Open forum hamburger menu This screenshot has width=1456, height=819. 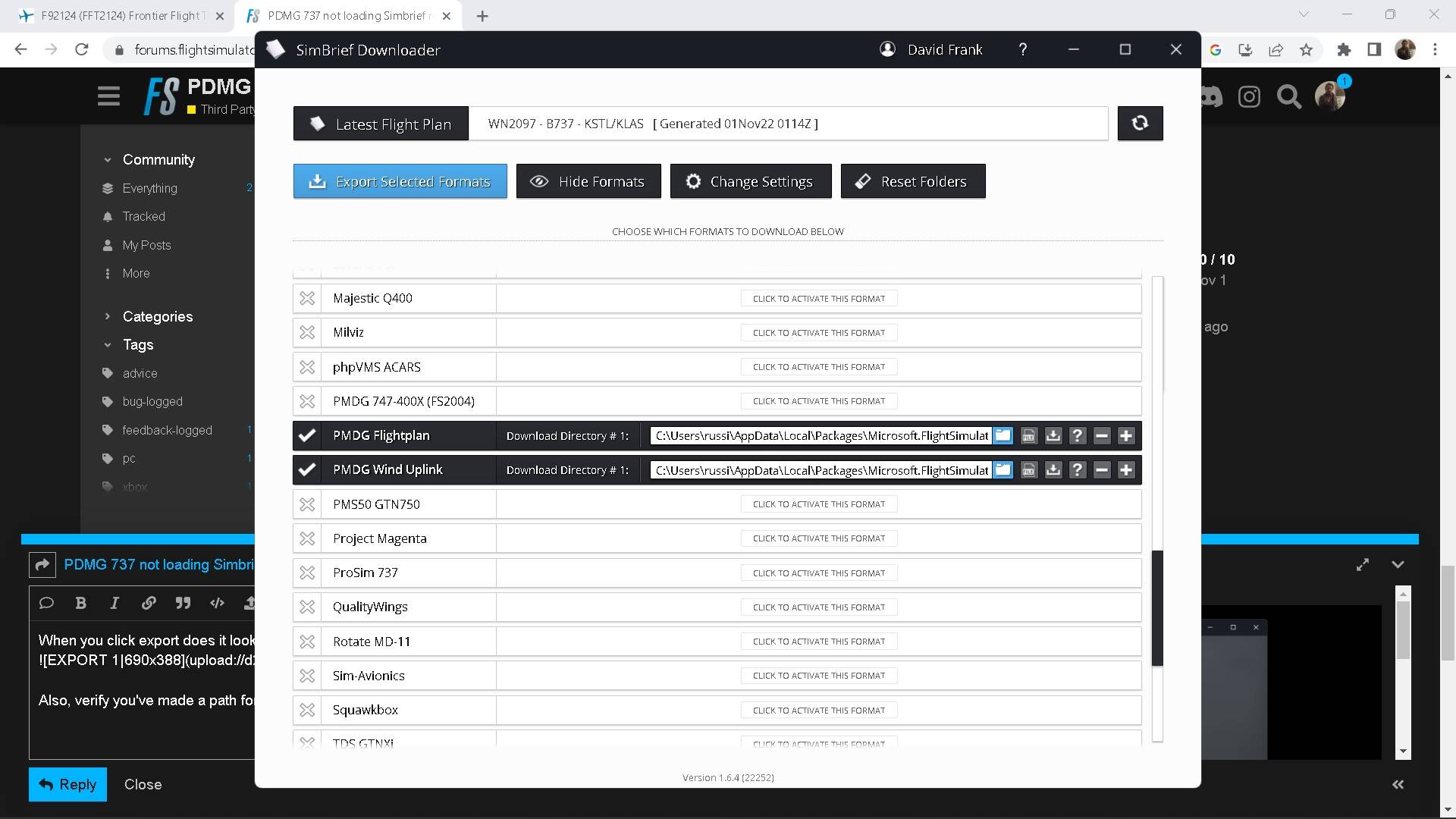pos(108,96)
